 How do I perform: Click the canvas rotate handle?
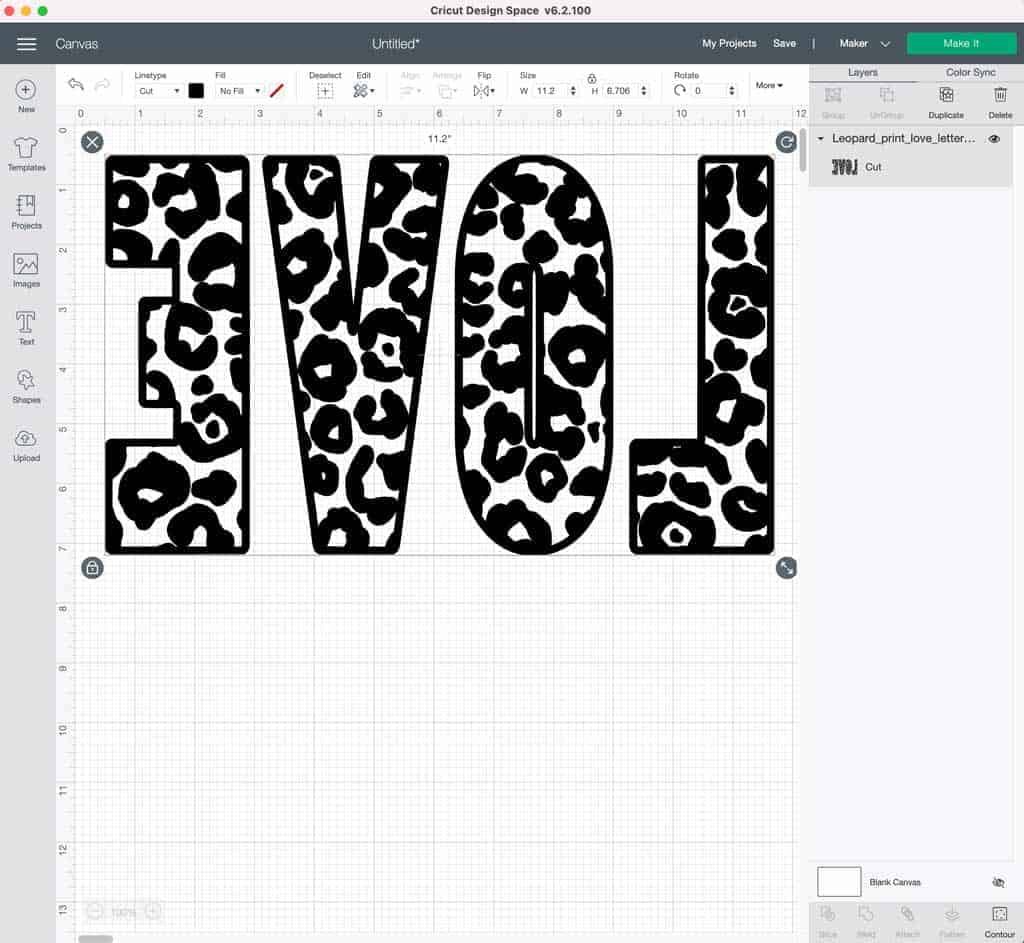(x=786, y=142)
